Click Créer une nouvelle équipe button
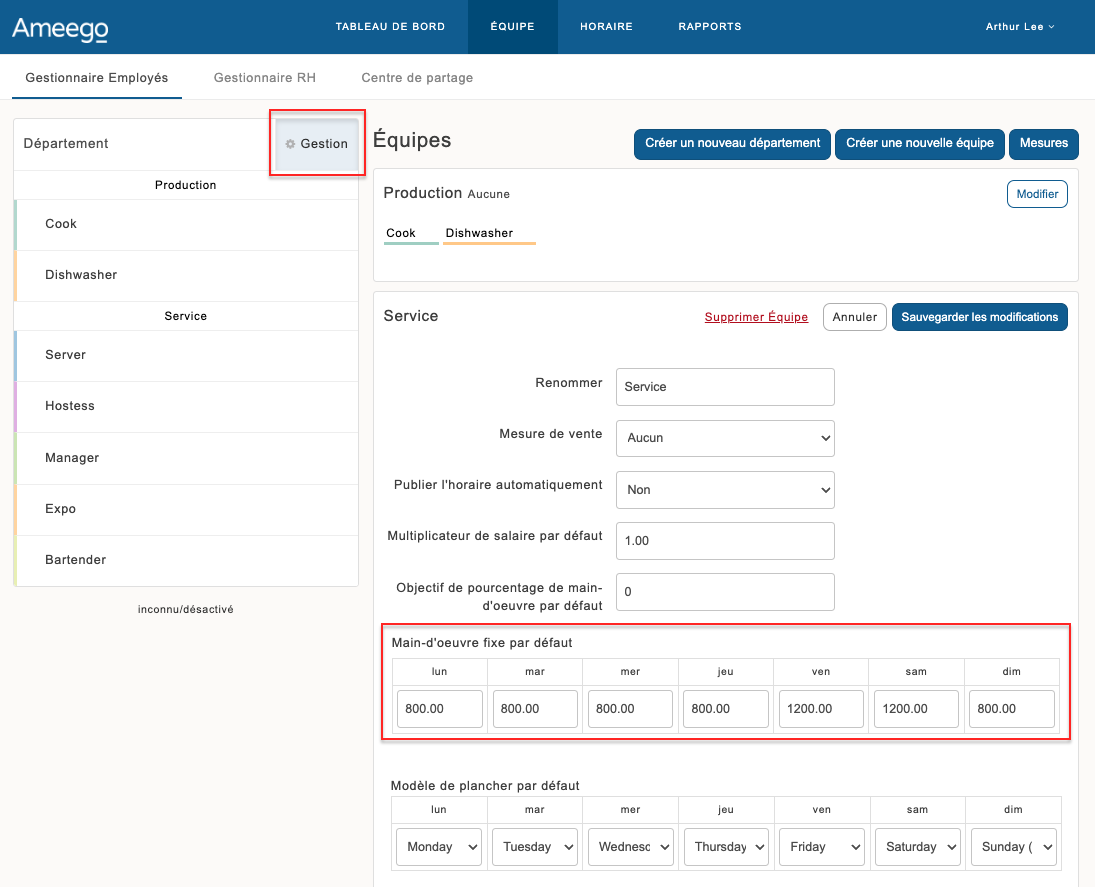Screen dimensions: 1095x887 click(x=920, y=144)
